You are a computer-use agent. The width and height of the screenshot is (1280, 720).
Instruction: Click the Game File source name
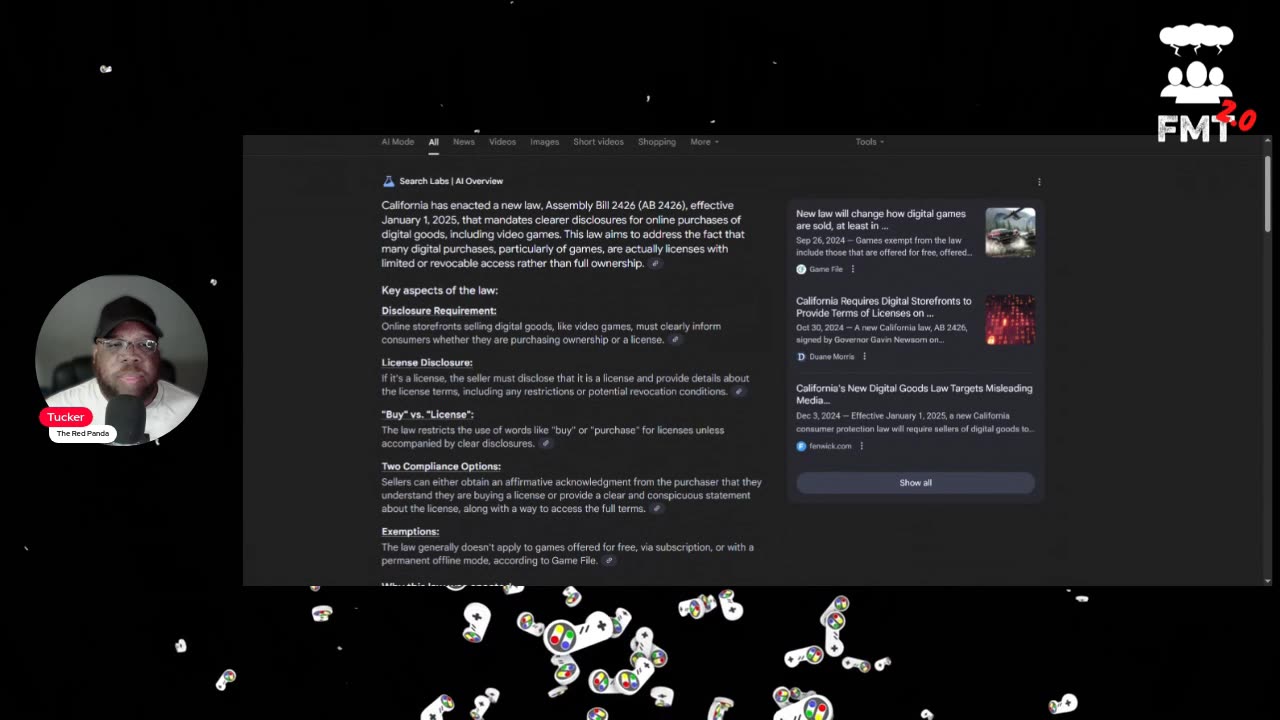[x=826, y=270]
